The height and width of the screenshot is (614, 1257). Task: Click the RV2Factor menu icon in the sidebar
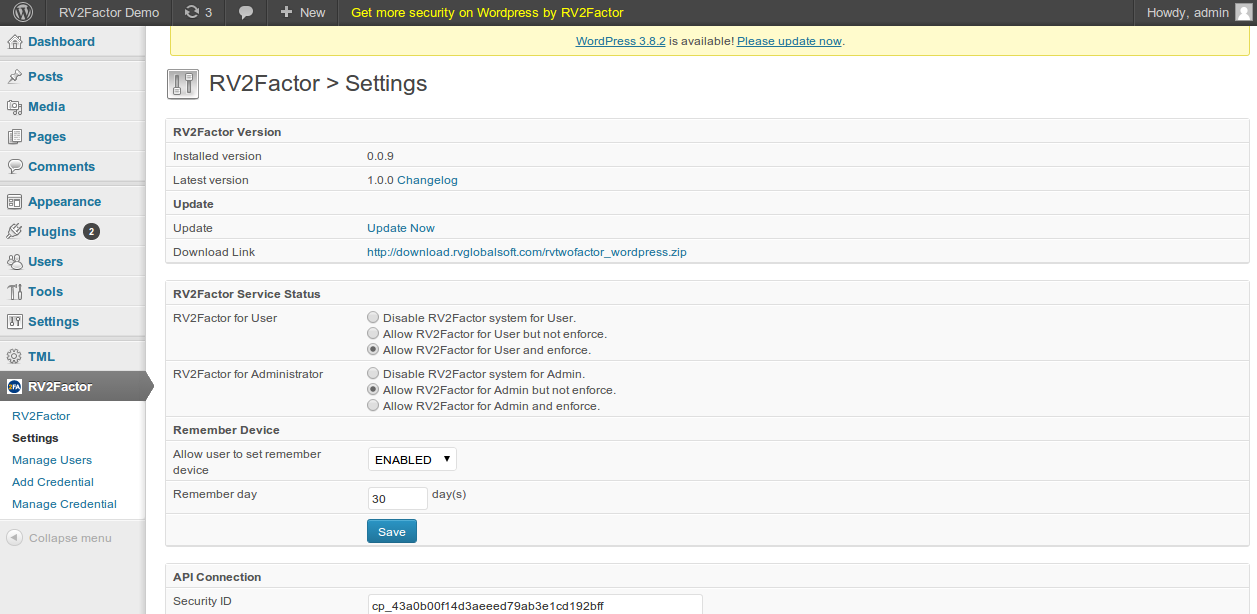(x=15, y=387)
